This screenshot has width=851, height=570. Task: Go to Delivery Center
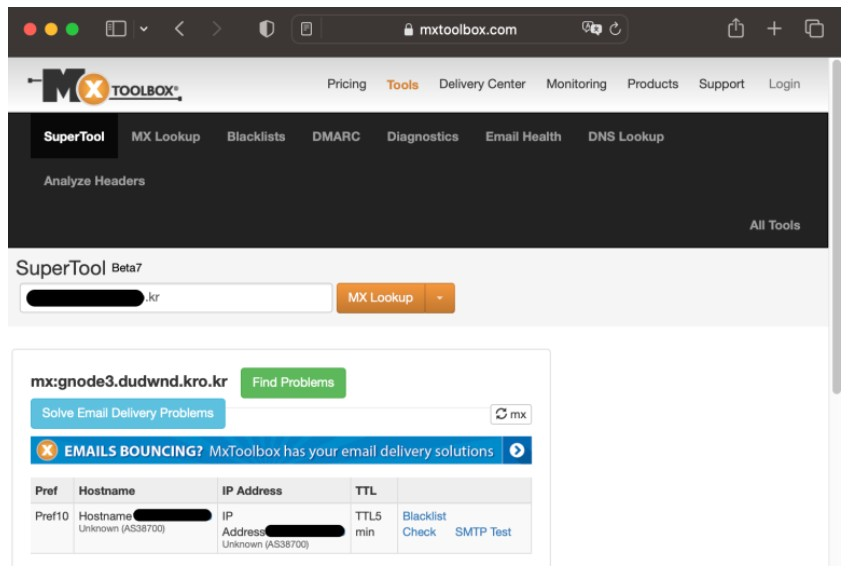(482, 84)
